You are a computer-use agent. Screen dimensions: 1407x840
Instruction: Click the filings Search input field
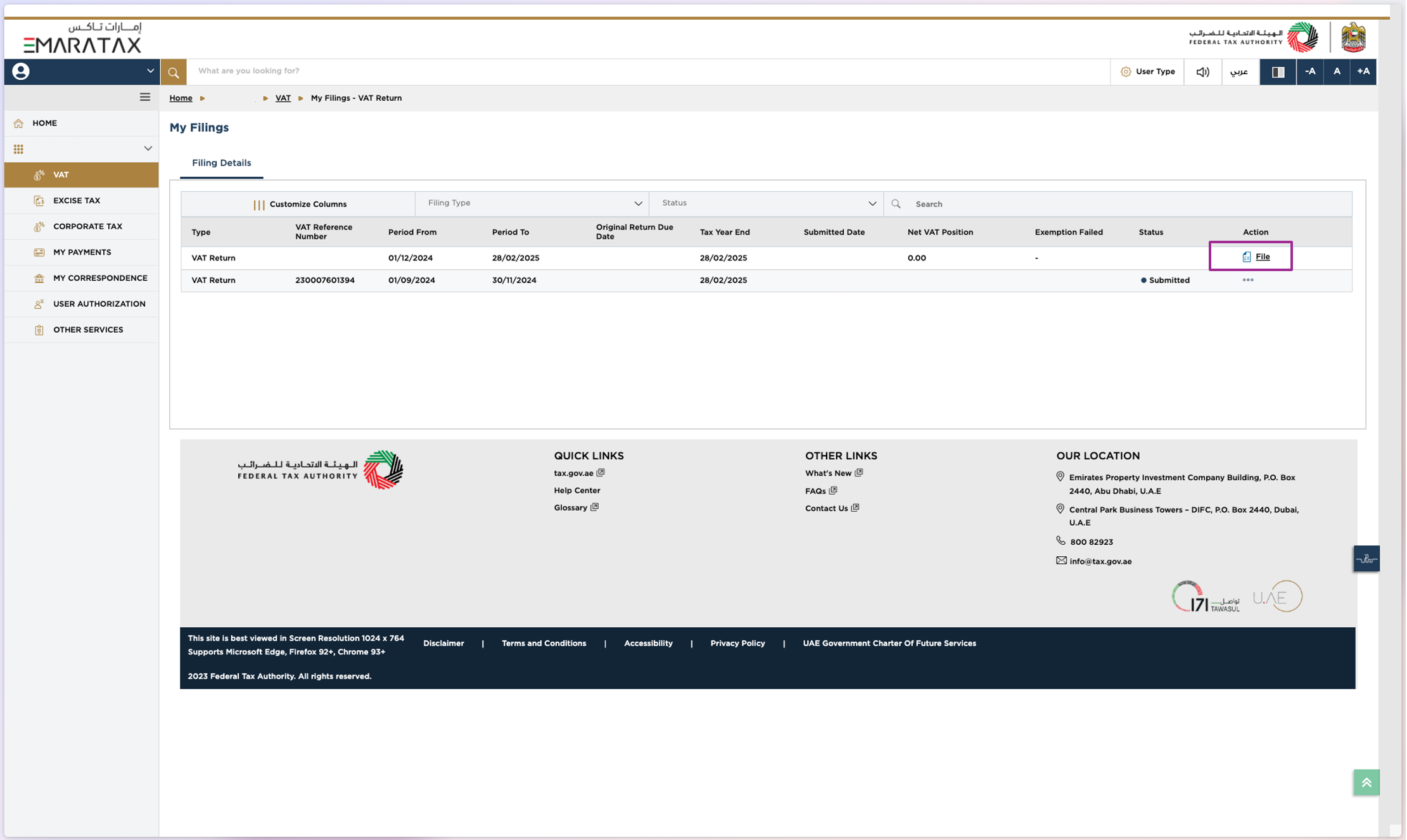pyautogui.click(x=1128, y=204)
